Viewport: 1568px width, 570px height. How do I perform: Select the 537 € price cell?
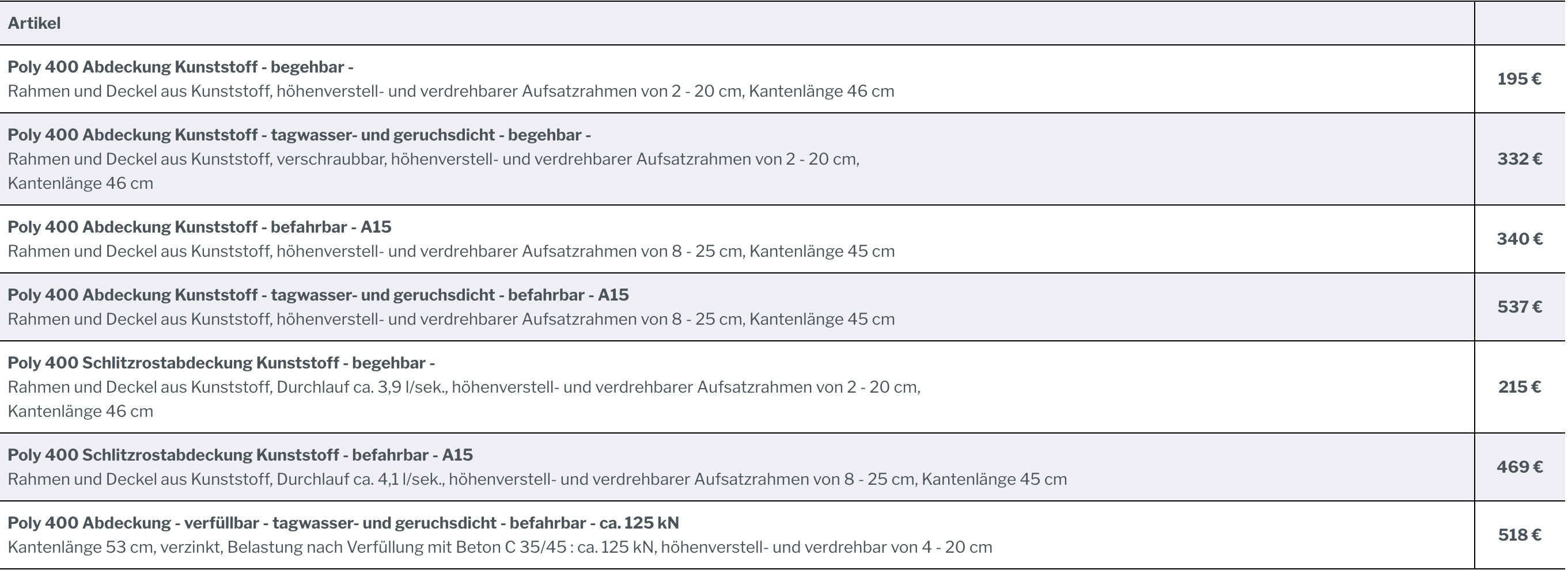click(x=1519, y=307)
